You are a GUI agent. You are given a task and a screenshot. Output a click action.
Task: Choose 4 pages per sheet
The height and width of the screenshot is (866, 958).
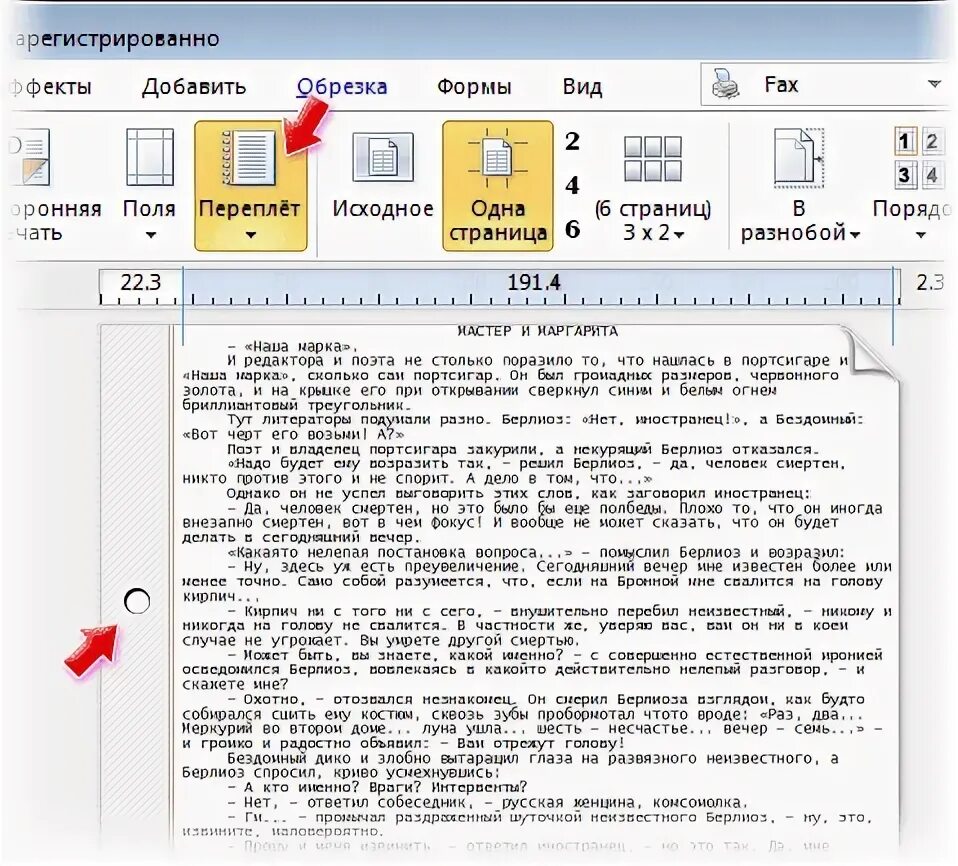tap(572, 185)
